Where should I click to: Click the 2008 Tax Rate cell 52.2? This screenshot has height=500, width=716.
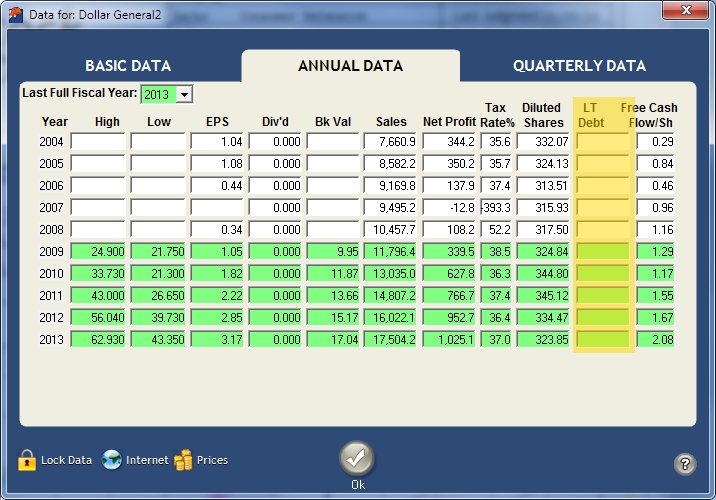pyautogui.click(x=496, y=230)
